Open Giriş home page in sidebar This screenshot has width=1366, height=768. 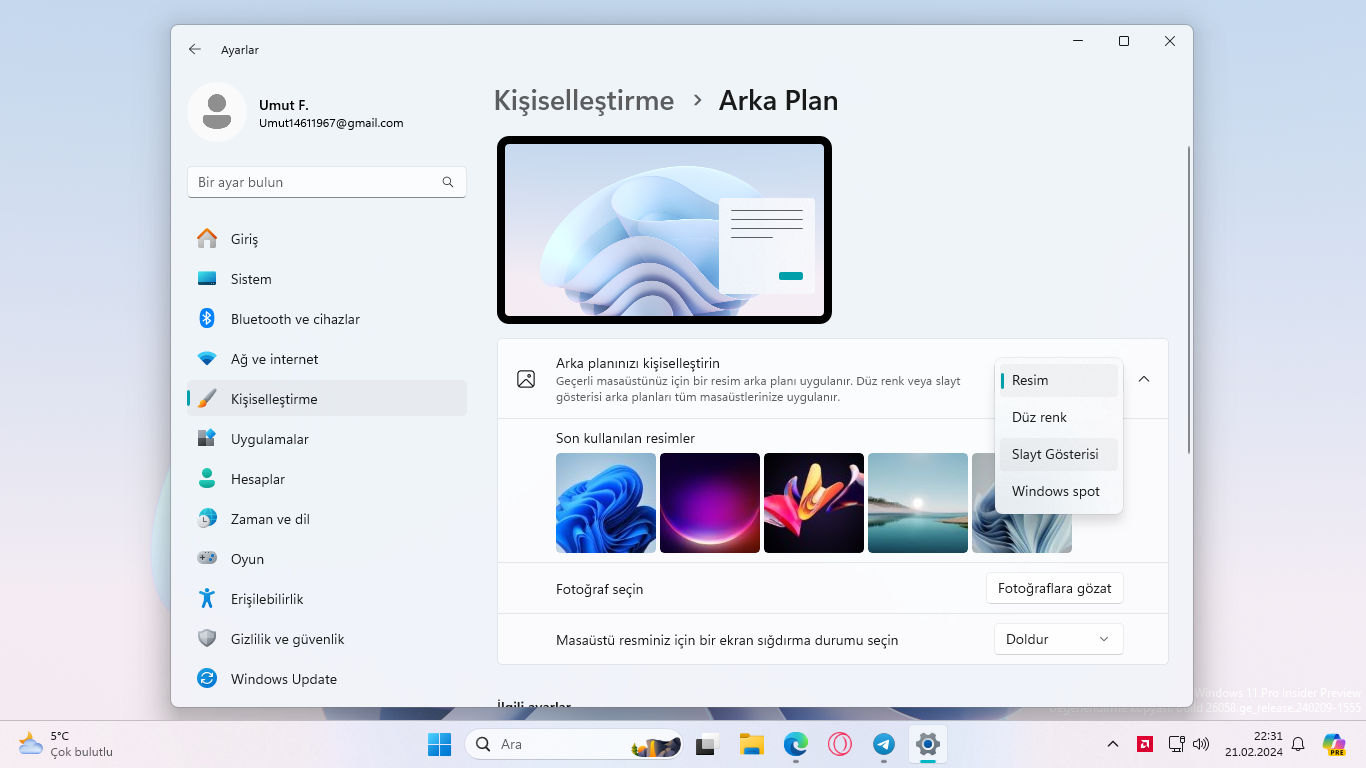pos(327,239)
